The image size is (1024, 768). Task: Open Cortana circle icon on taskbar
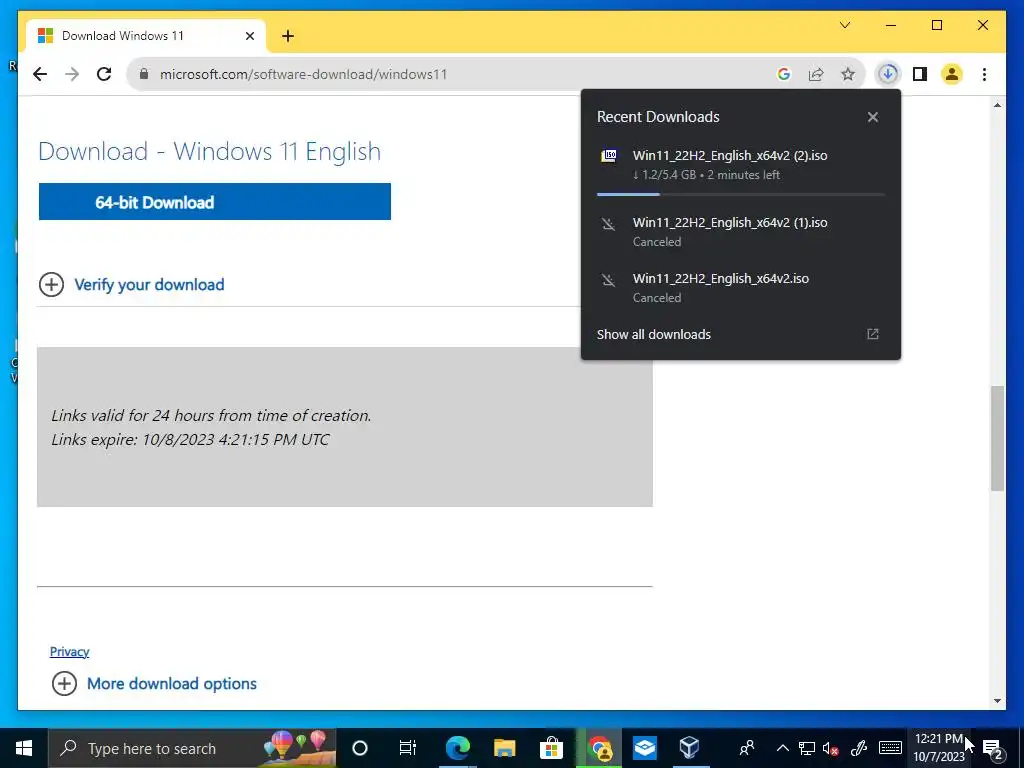coord(360,748)
